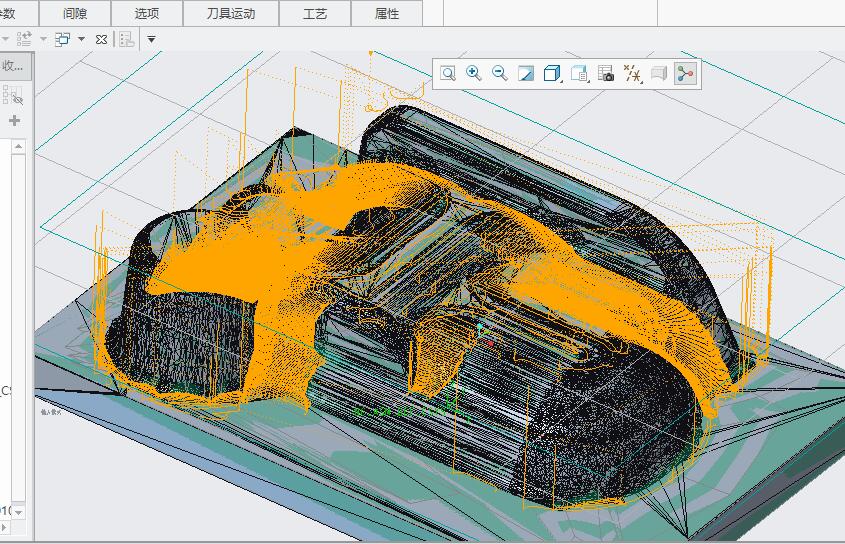Click the left panel scroll-up arrow
The height and width of the screenshot is (544, 845).
pos(18,147)
